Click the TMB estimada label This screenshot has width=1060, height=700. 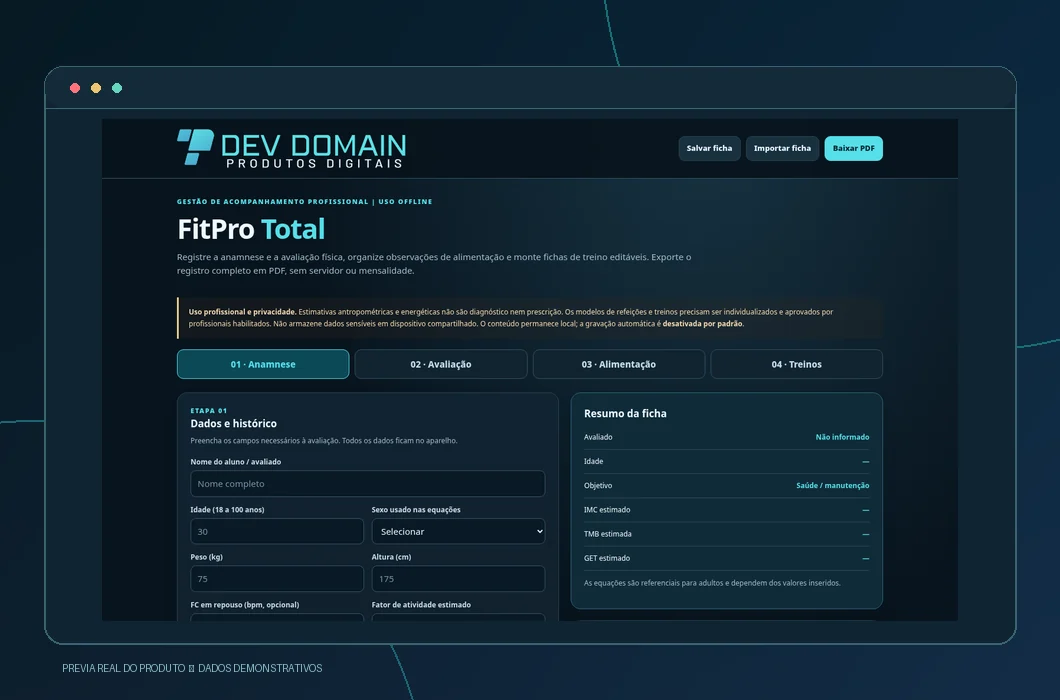pyautogui.click(x=608, y=534)
